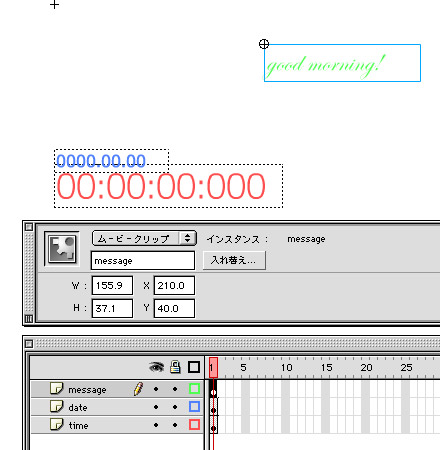440x450 pixels.
Task: Click the movie clip symbol icon
Action: 62,249
